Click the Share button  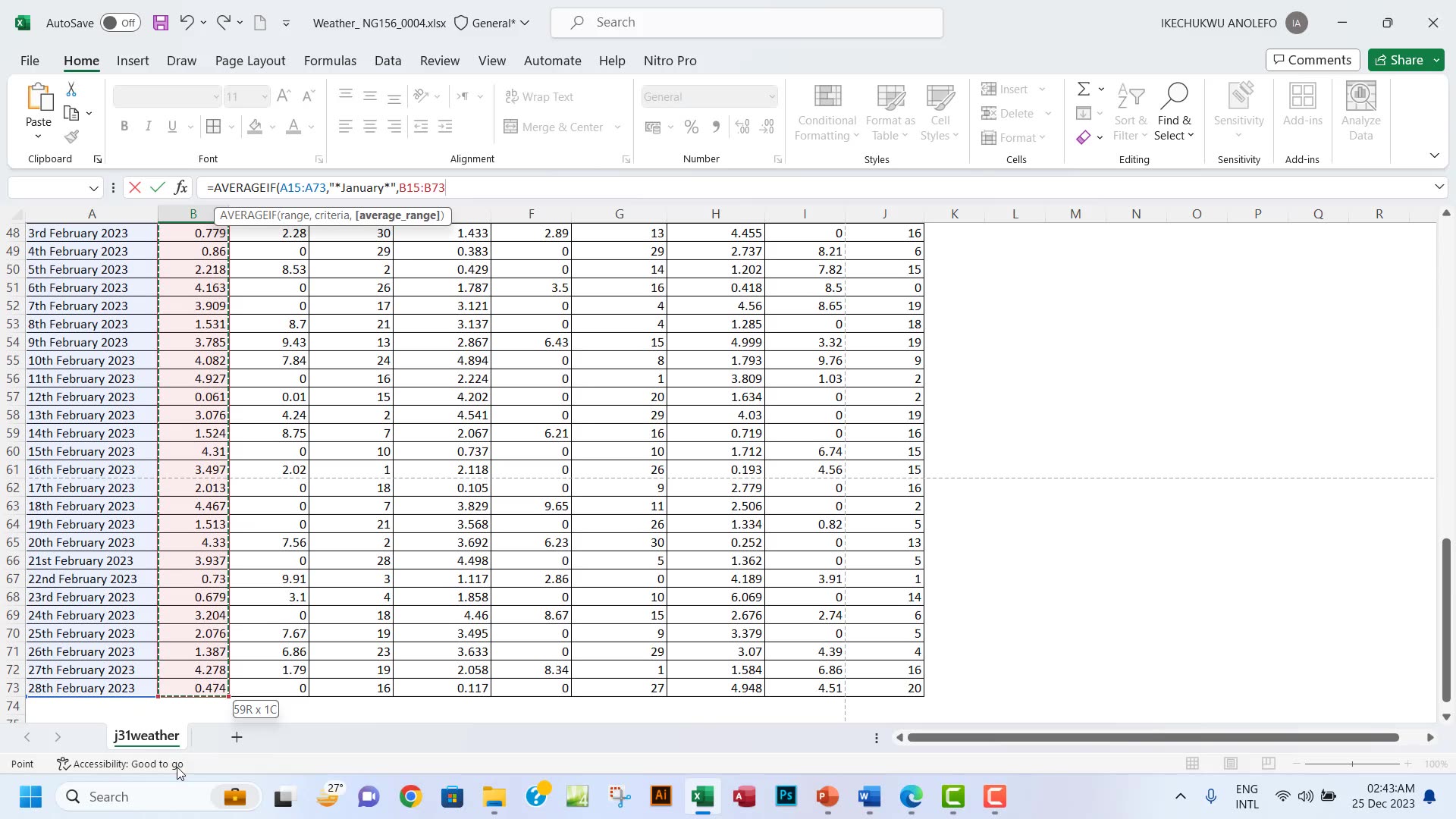tap(1404, 60)
